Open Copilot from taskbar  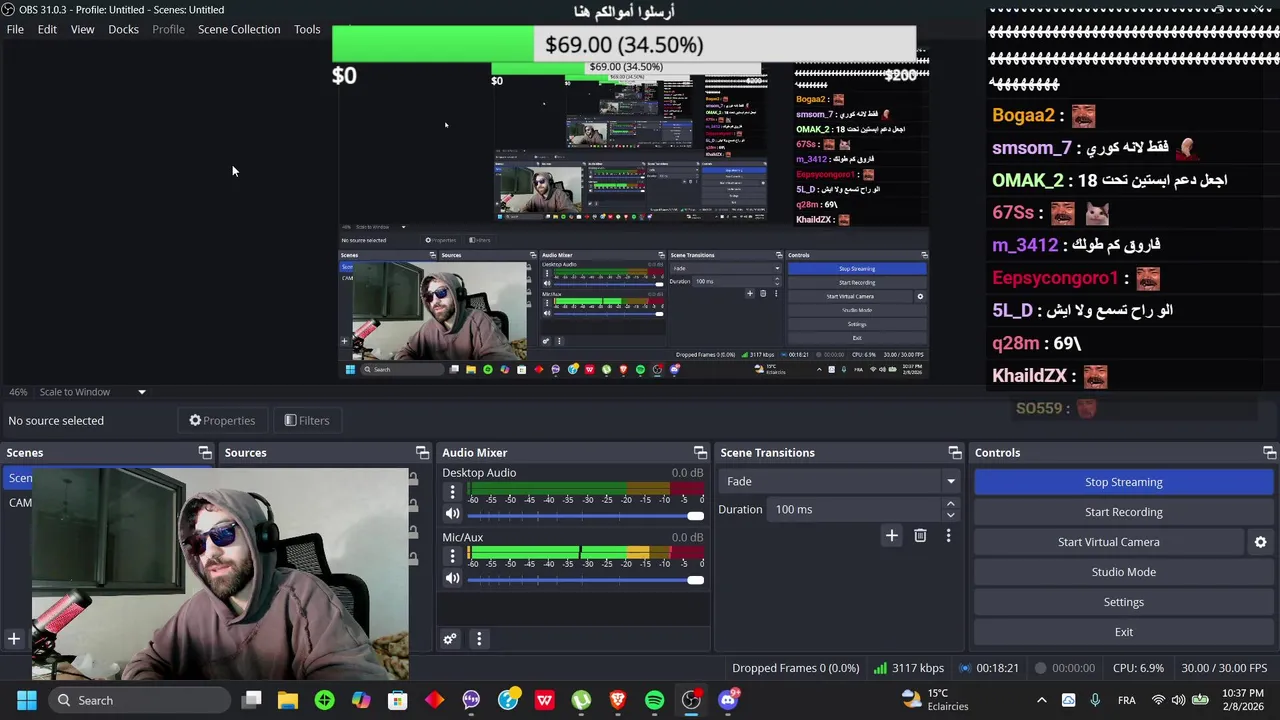[361, 700]
